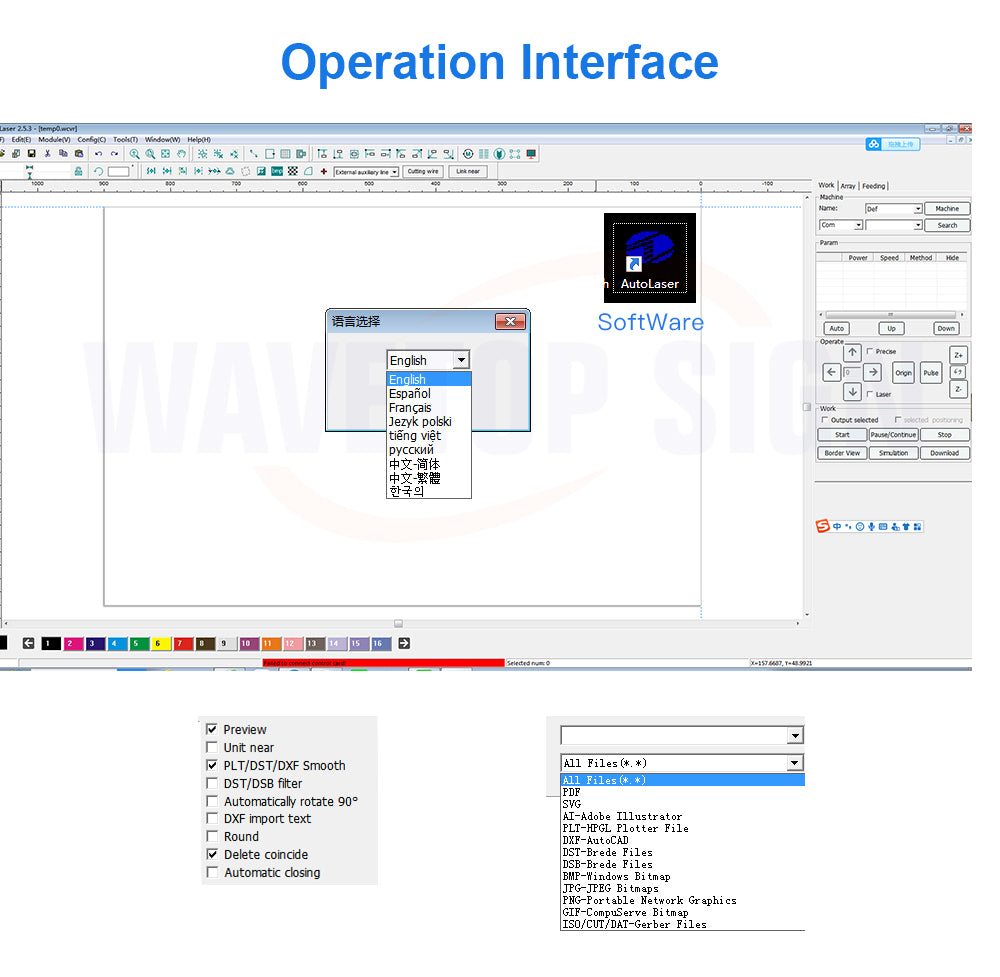
Task: Select the Pan hand tool
Action: (181, 154)
